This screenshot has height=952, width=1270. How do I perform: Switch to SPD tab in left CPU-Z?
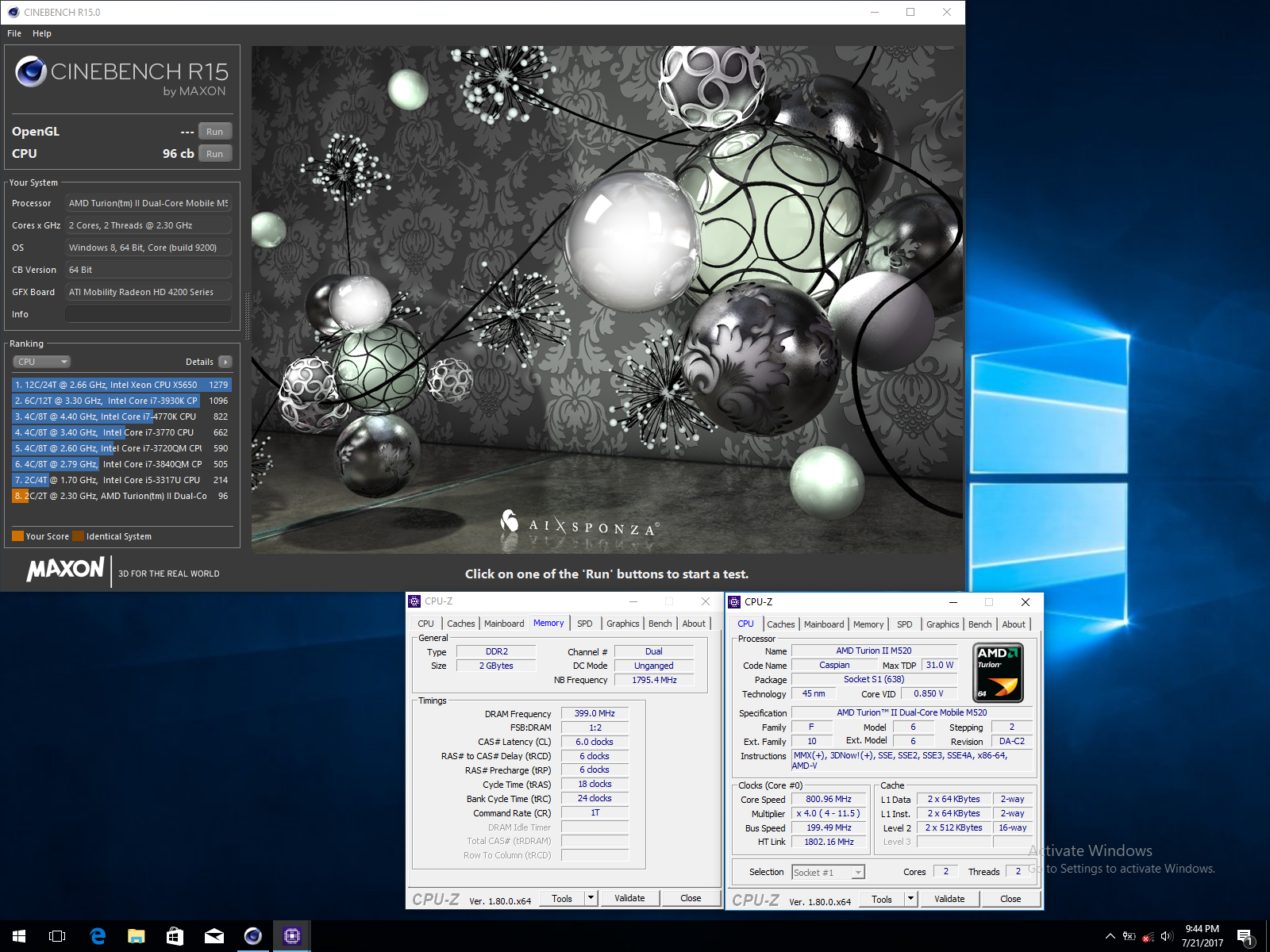(x=585, y=624)
